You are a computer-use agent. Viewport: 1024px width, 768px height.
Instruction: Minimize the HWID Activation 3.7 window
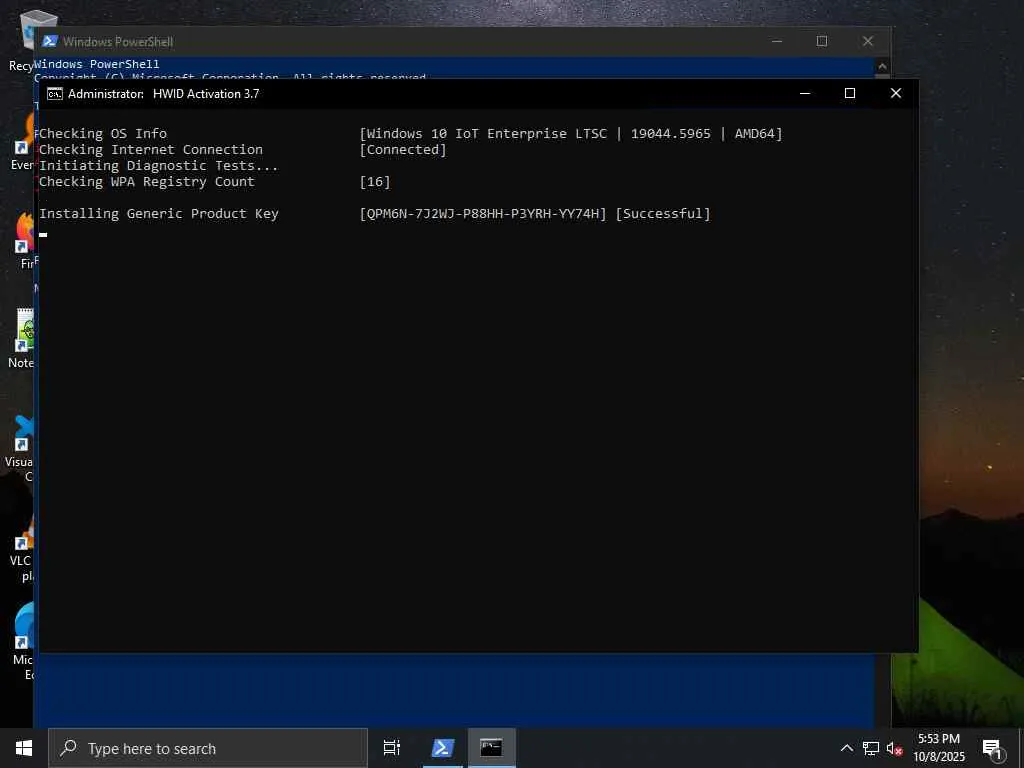[x=805, y=93]
